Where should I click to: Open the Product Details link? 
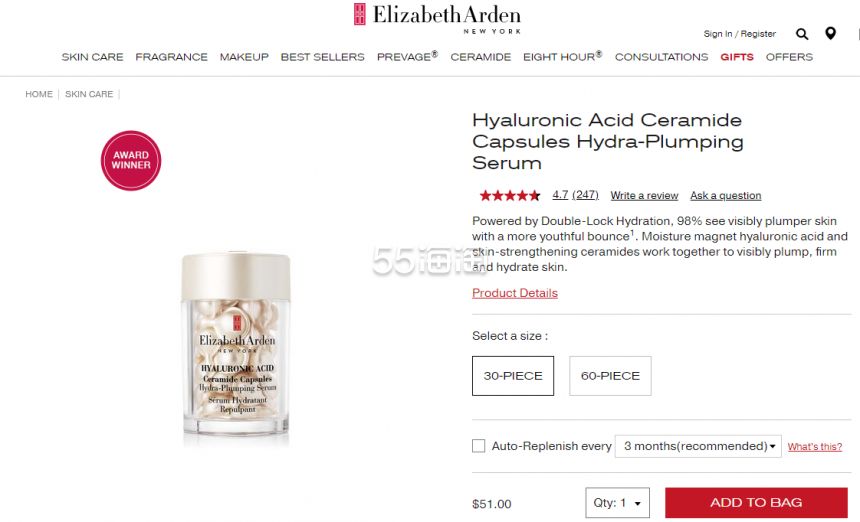pyautogui.click(x=515, y=293)
